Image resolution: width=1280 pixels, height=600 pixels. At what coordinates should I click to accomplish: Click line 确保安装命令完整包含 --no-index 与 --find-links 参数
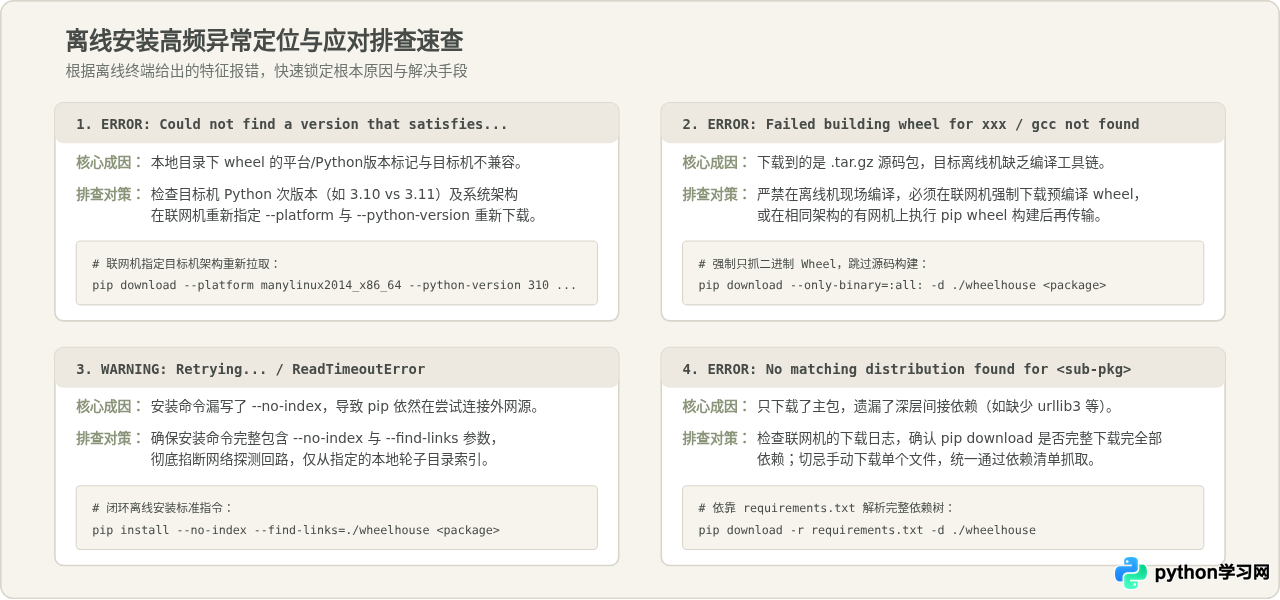coord(324,438)
